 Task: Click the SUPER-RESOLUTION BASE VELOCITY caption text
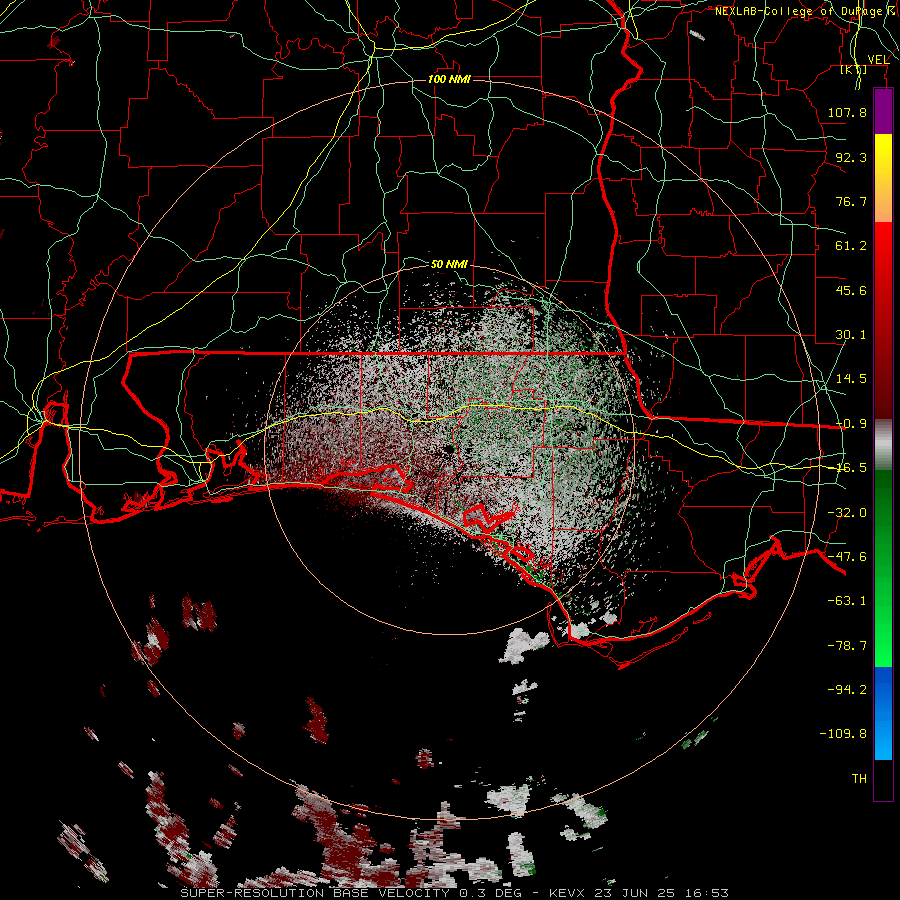pos(315,893)
